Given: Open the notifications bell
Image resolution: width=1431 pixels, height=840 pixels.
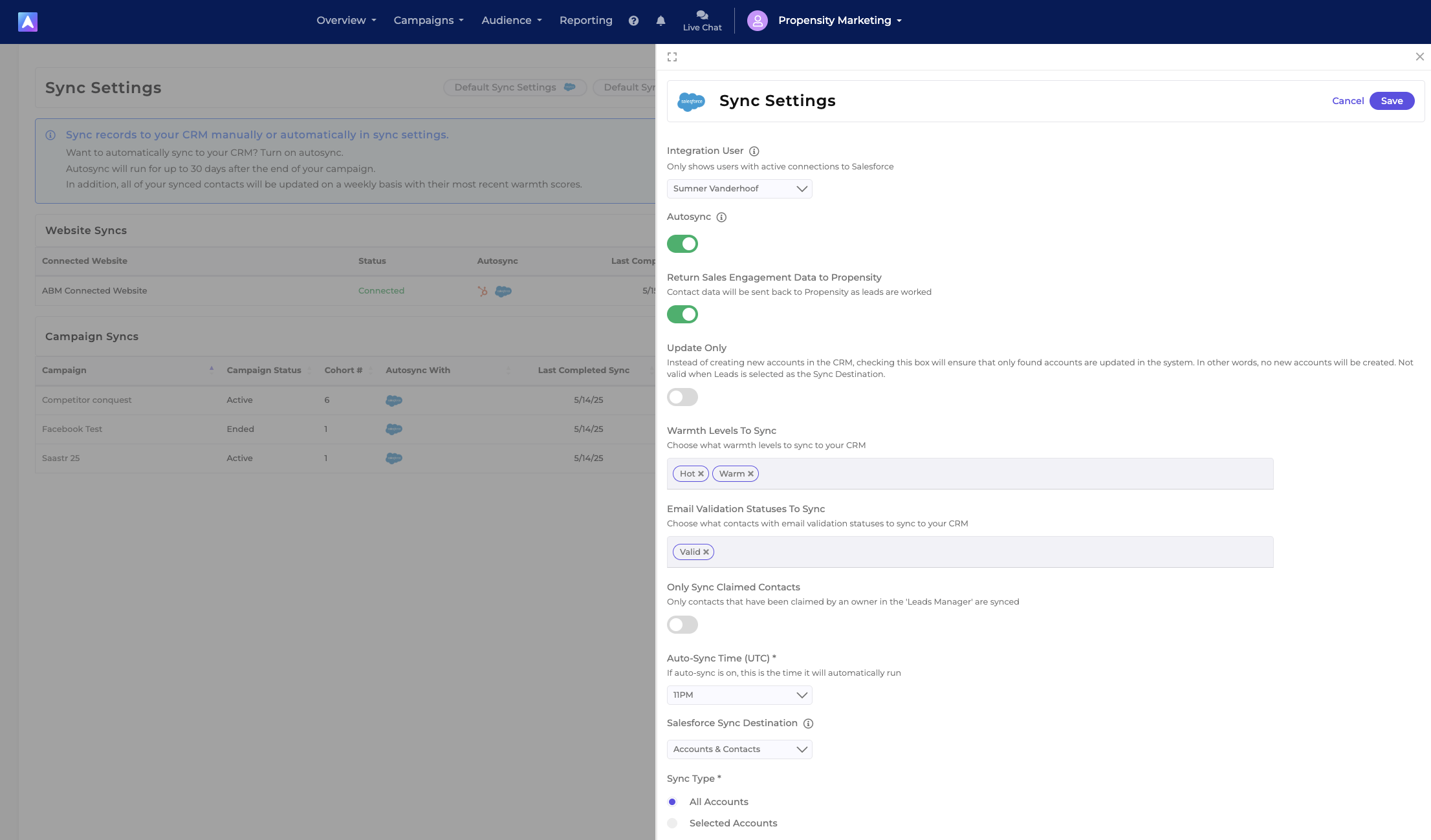Looking at the screenshot, I should click(x=661, y=21).
